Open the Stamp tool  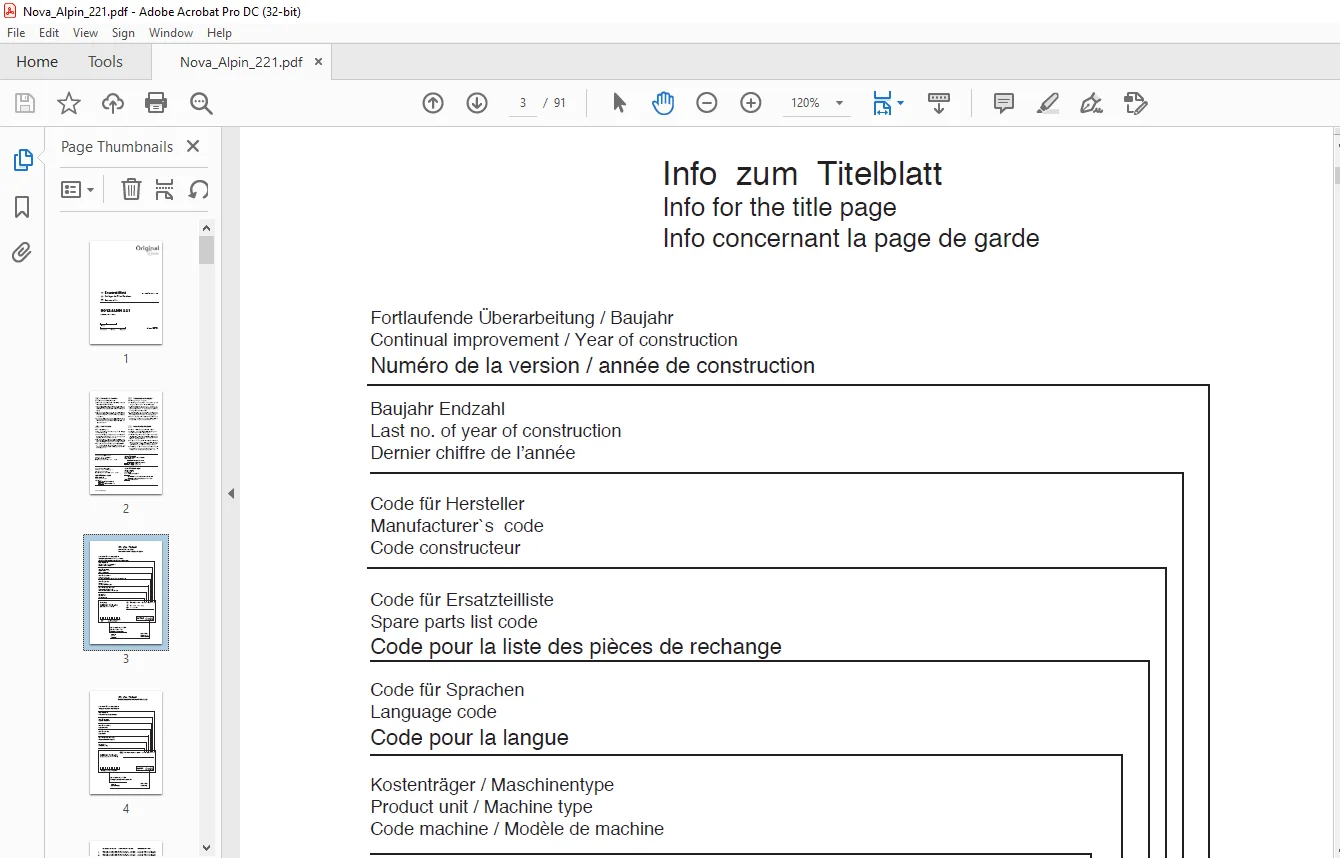tap(1135, 103)
